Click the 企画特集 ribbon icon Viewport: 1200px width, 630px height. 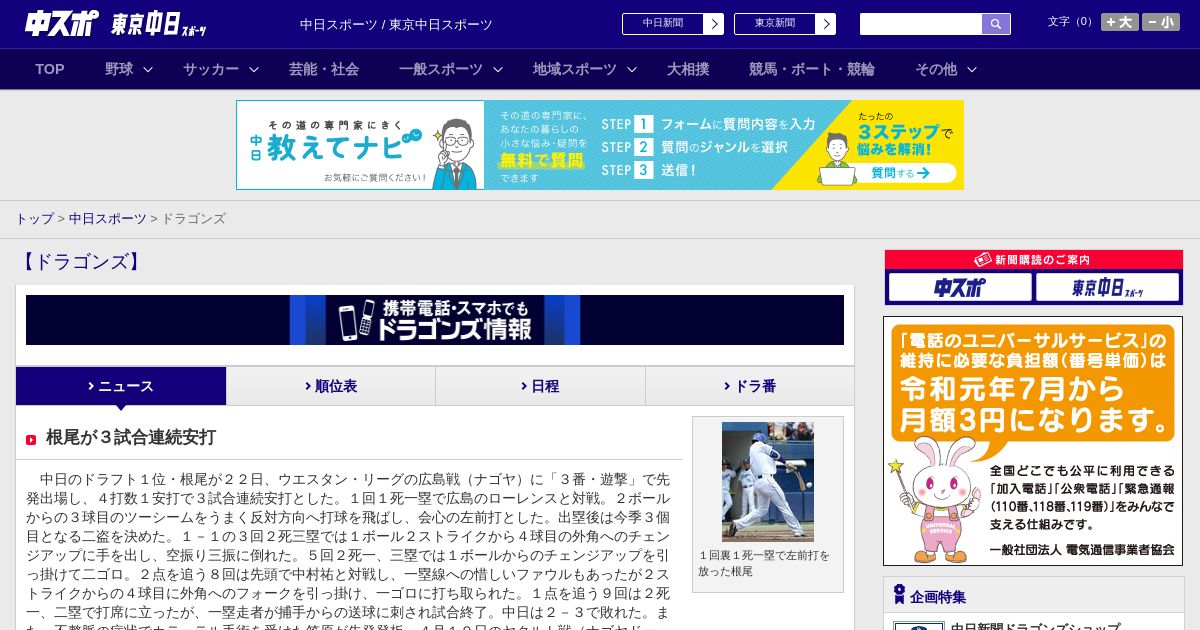899,595
